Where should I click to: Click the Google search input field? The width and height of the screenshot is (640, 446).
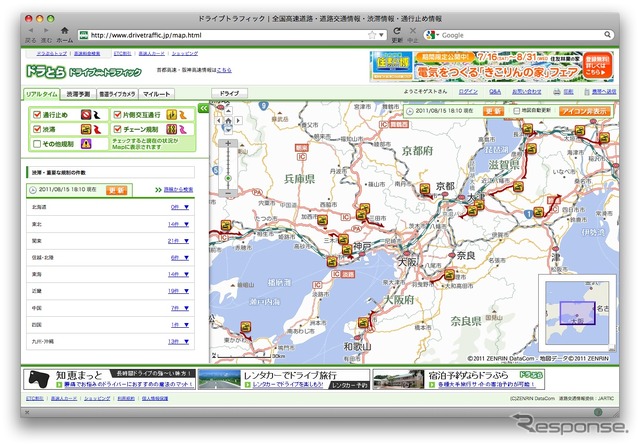[x=520, y=35]
